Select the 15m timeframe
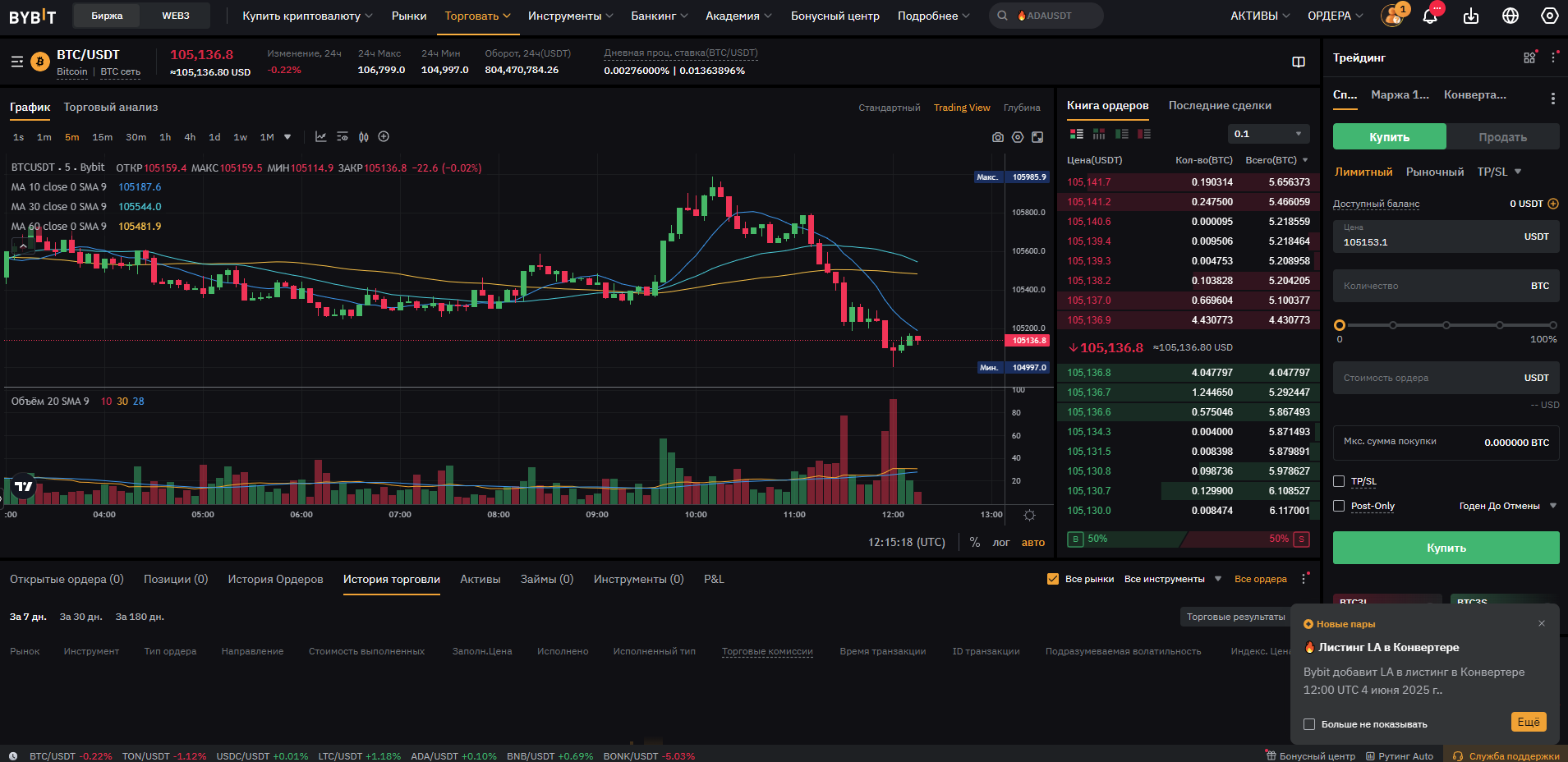Screen dimensions: 1568x762 [102, 137]
